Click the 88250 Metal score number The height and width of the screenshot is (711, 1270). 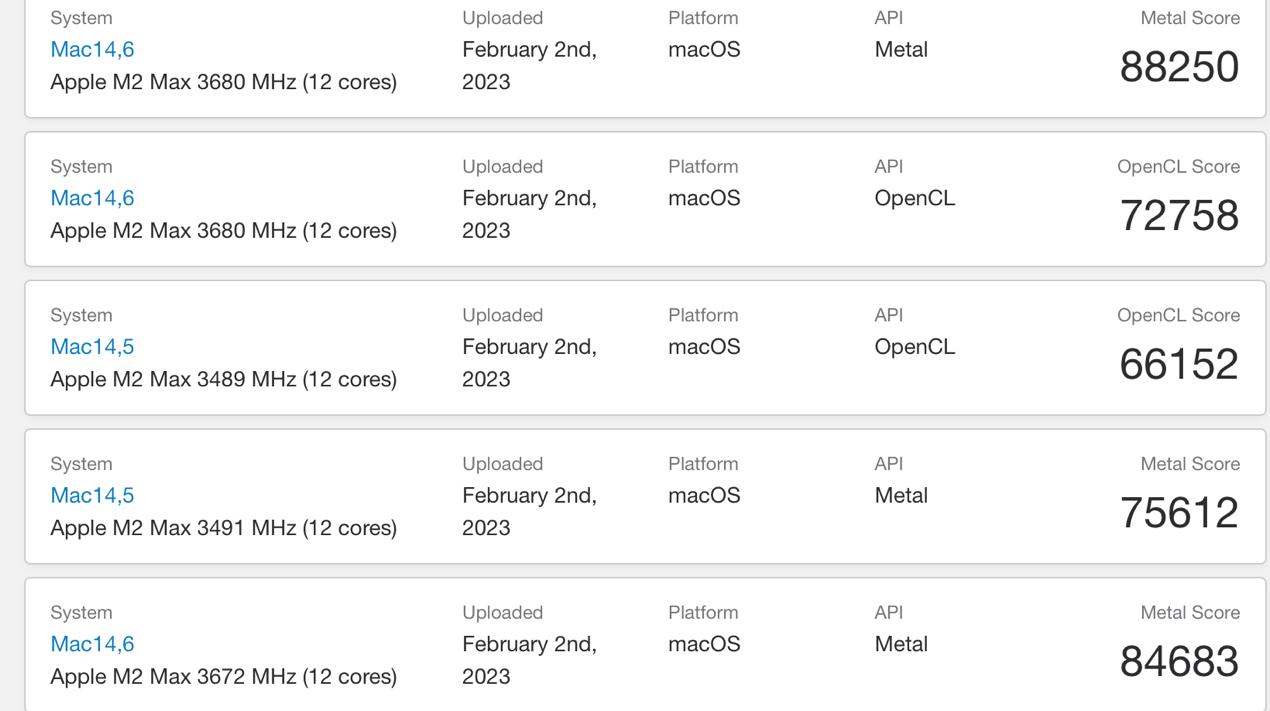click(x=1179, y=67)
